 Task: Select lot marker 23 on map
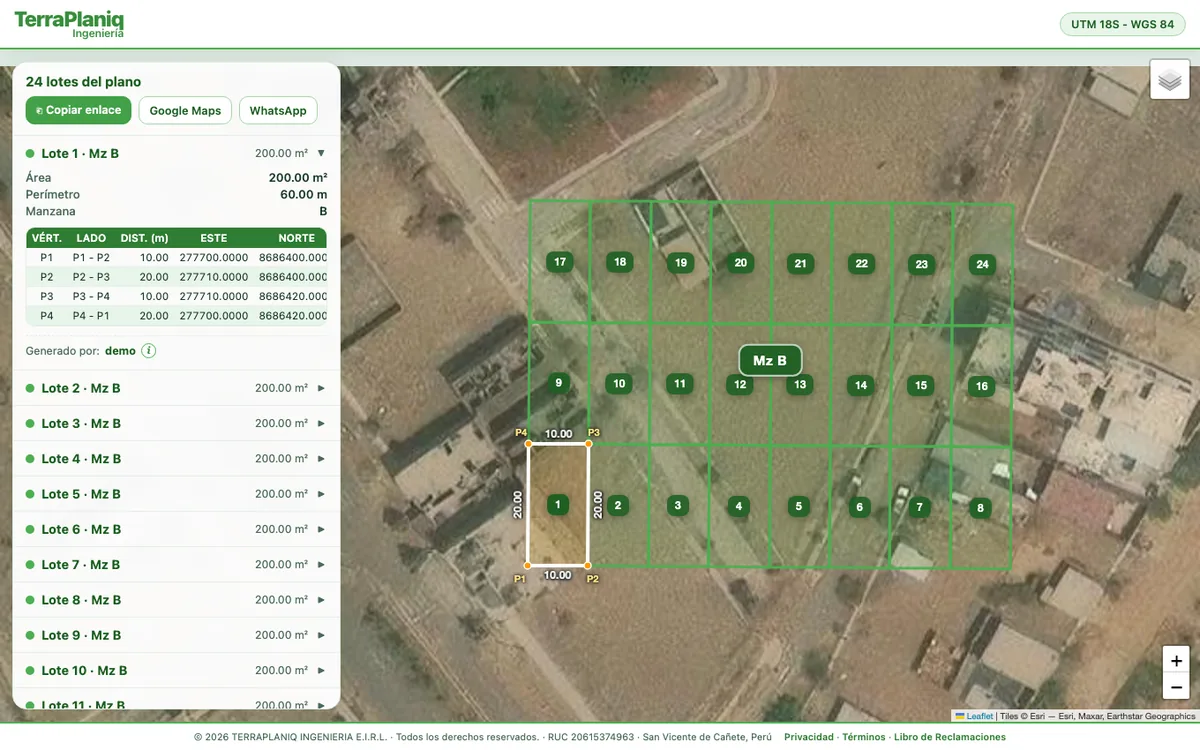pyautogui.click(x=922, y=265)
